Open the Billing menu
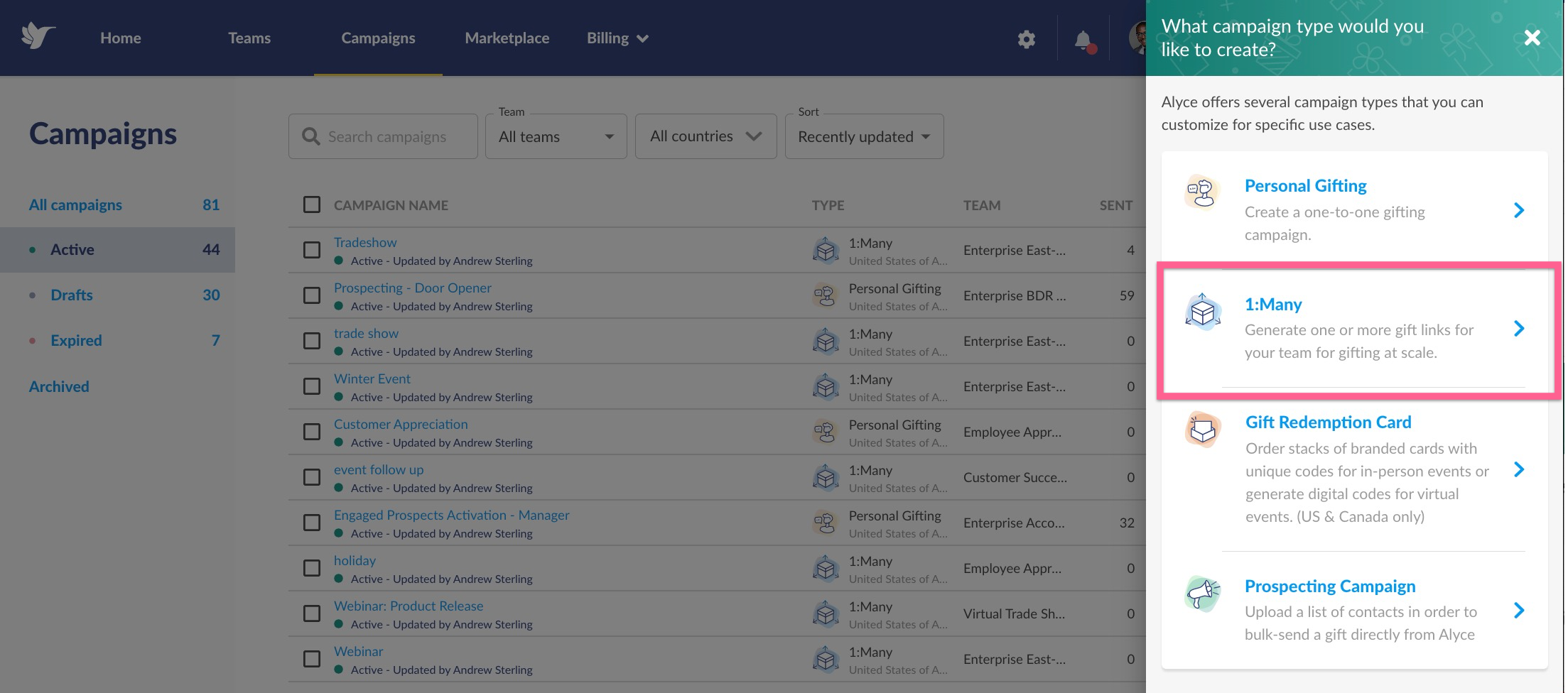Image resolution: width=1568 pixels, height=693 pixels. (x=617, y=38)
